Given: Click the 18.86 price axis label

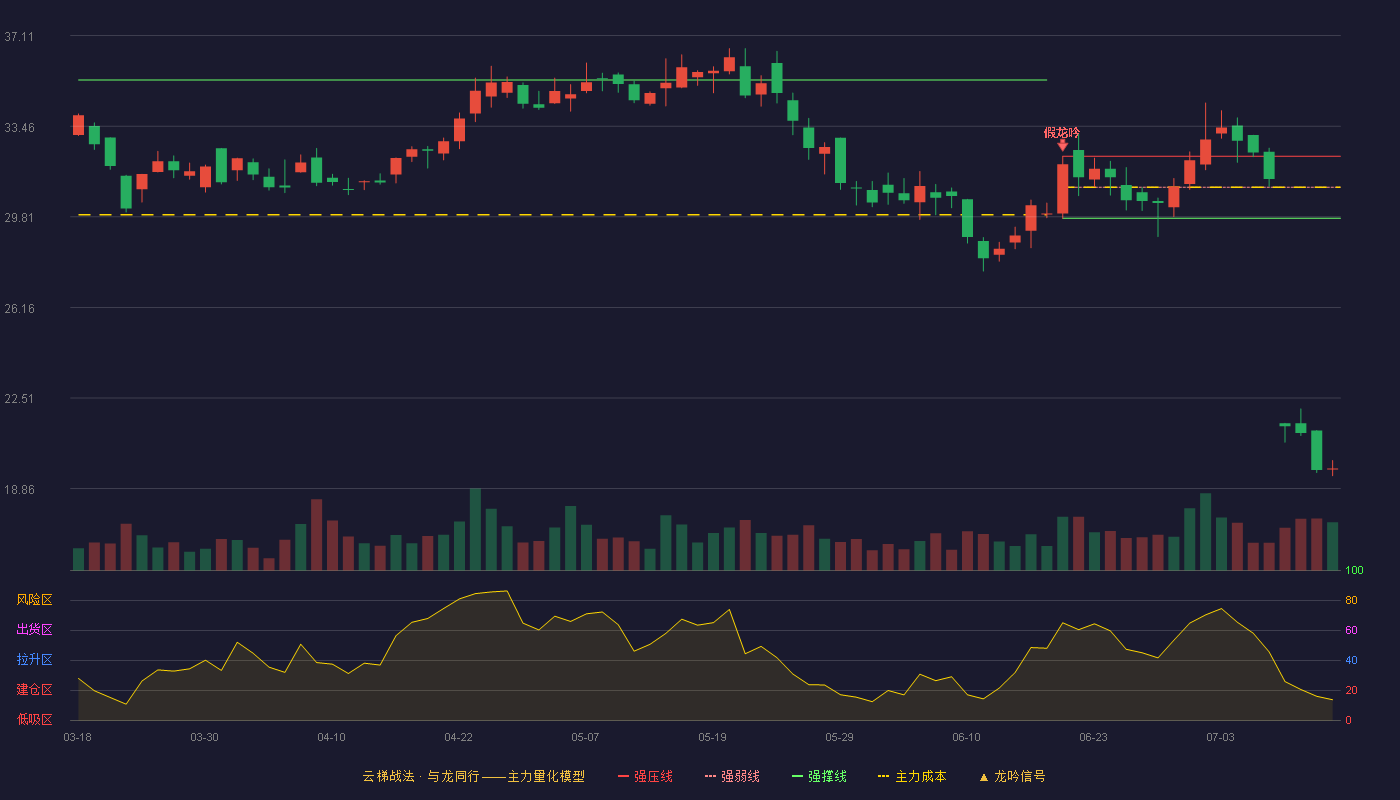Looking at the screenshot, I should 19,490.
